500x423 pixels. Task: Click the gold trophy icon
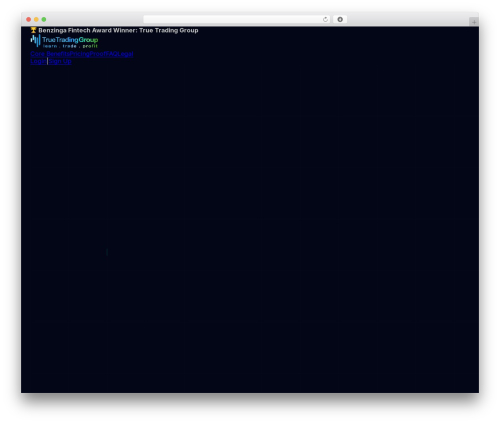point(33,30)
